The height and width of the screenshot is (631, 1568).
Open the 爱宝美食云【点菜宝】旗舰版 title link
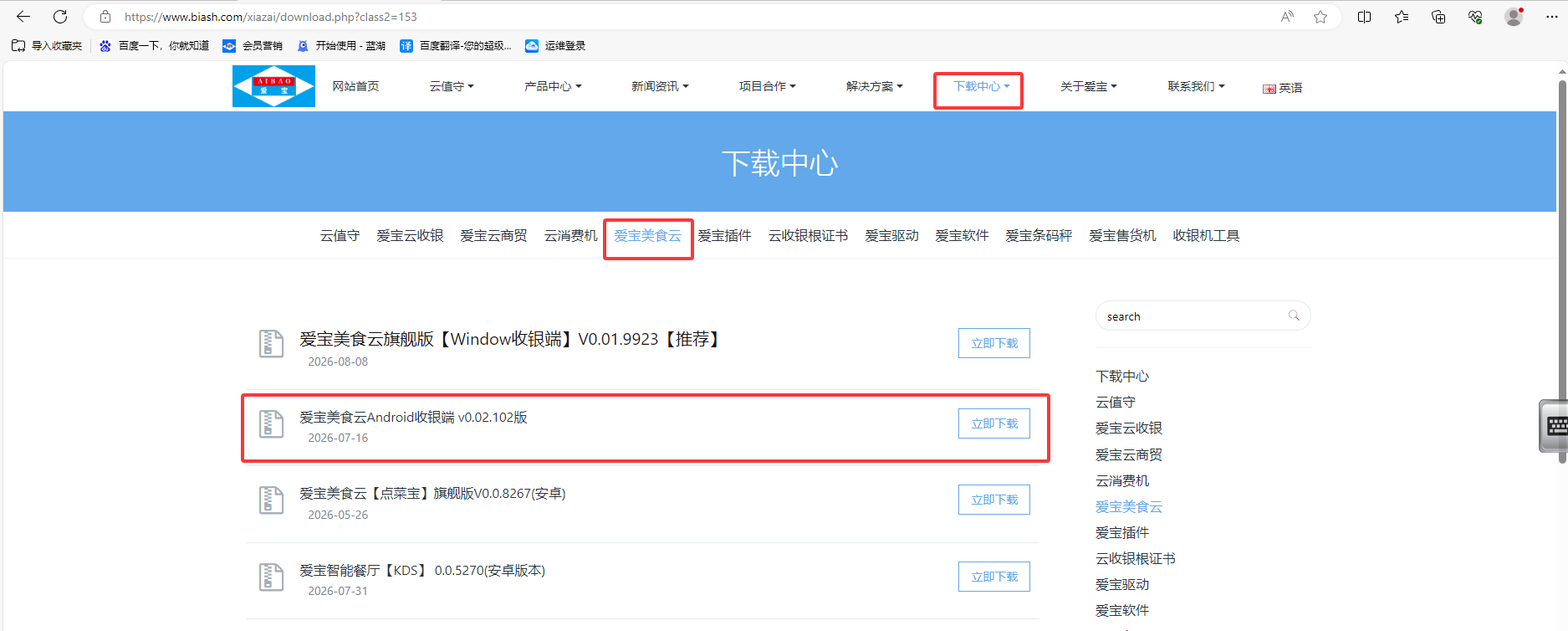click(432, 494)
